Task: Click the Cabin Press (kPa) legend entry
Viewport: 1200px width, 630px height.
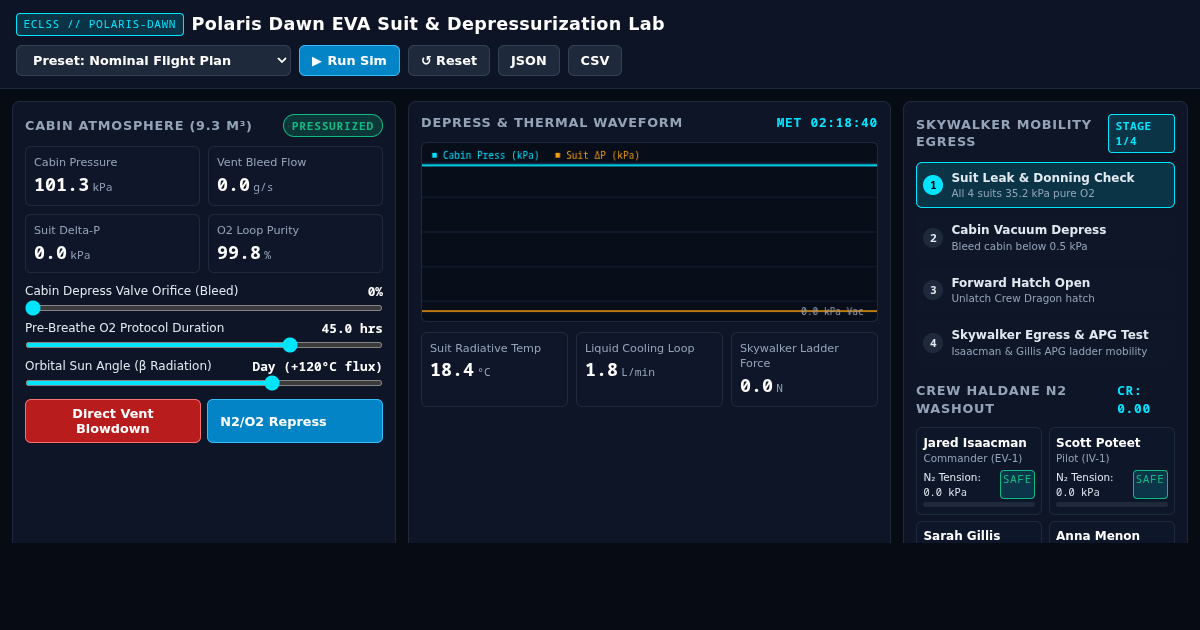Action: point(486,155)
